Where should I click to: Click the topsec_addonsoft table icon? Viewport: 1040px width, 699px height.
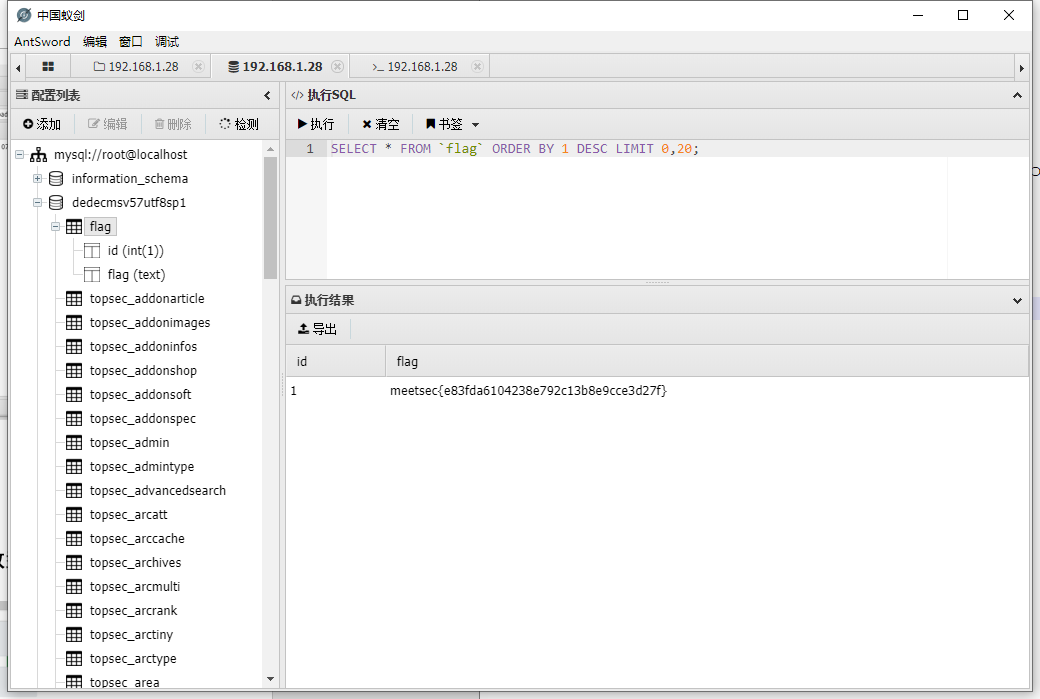click(74, 395)
